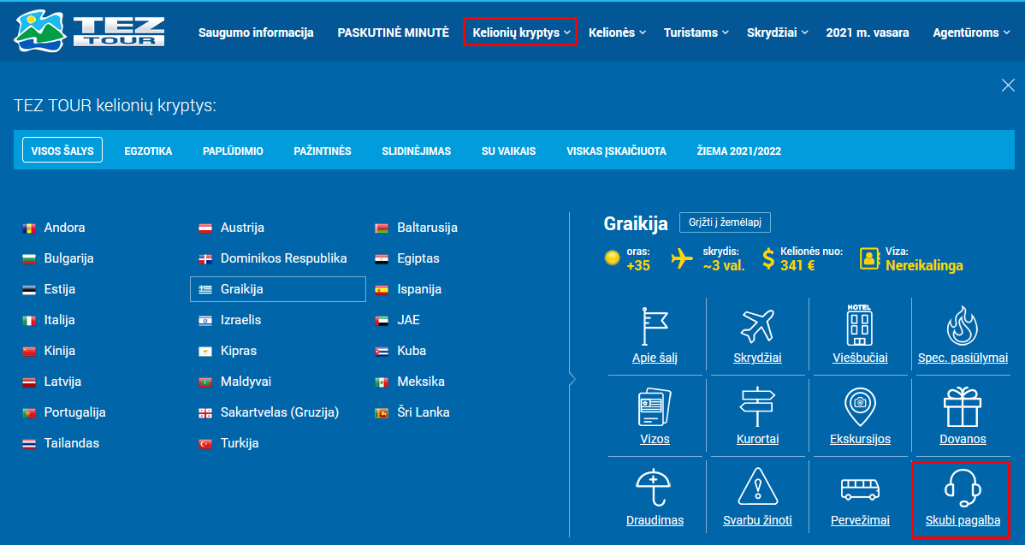1025x545 pixels.
Task: Select Italija country link
Action: (x=59, y=320)
